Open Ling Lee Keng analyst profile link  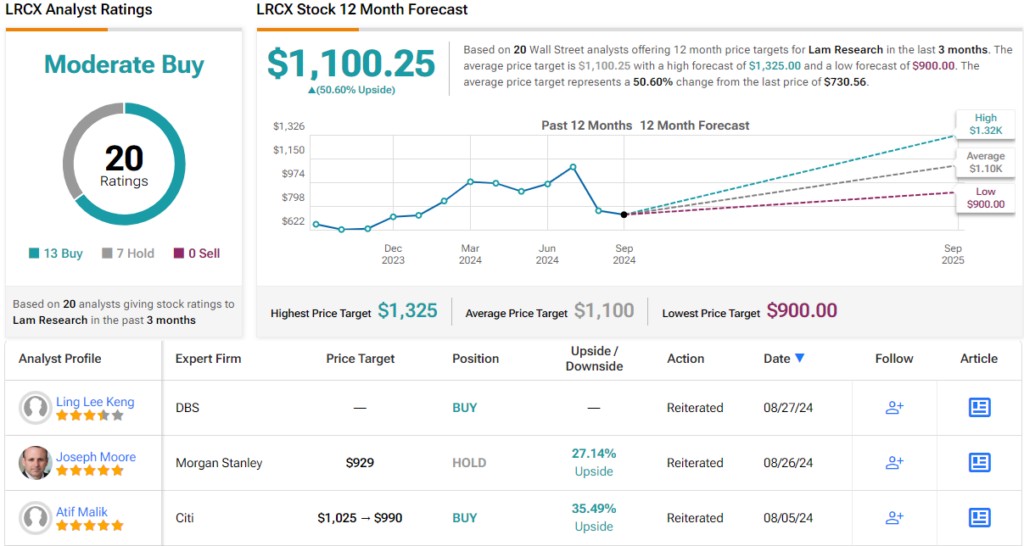coord(95,402)
